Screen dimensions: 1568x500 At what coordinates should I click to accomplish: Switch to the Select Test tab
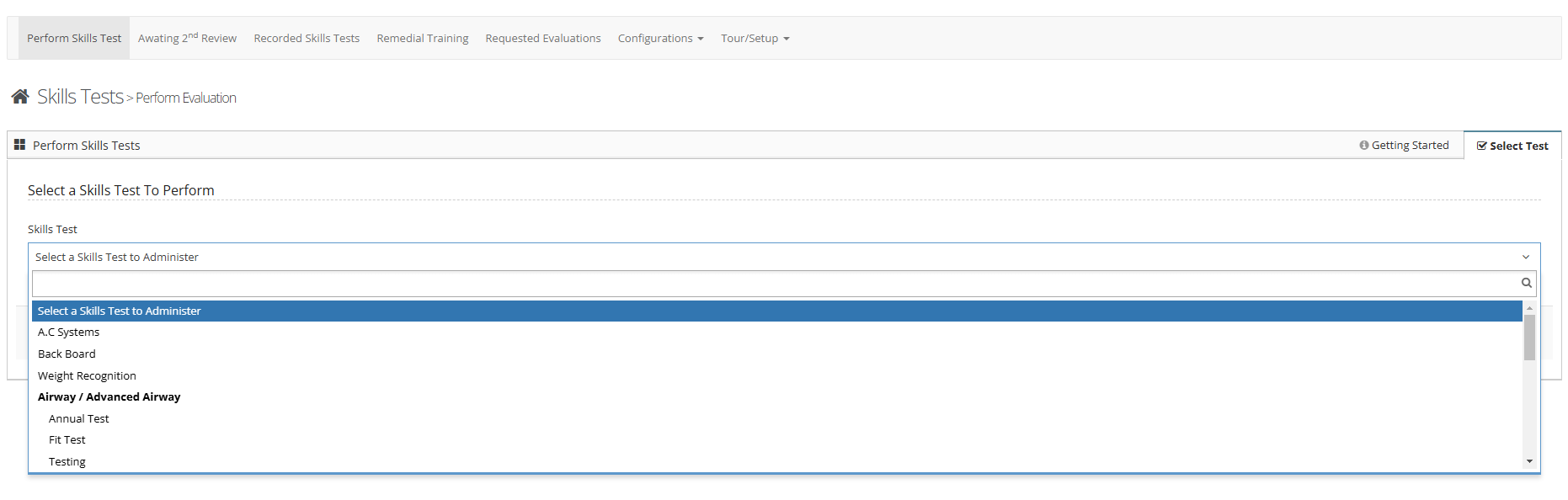pos(1512,146)
